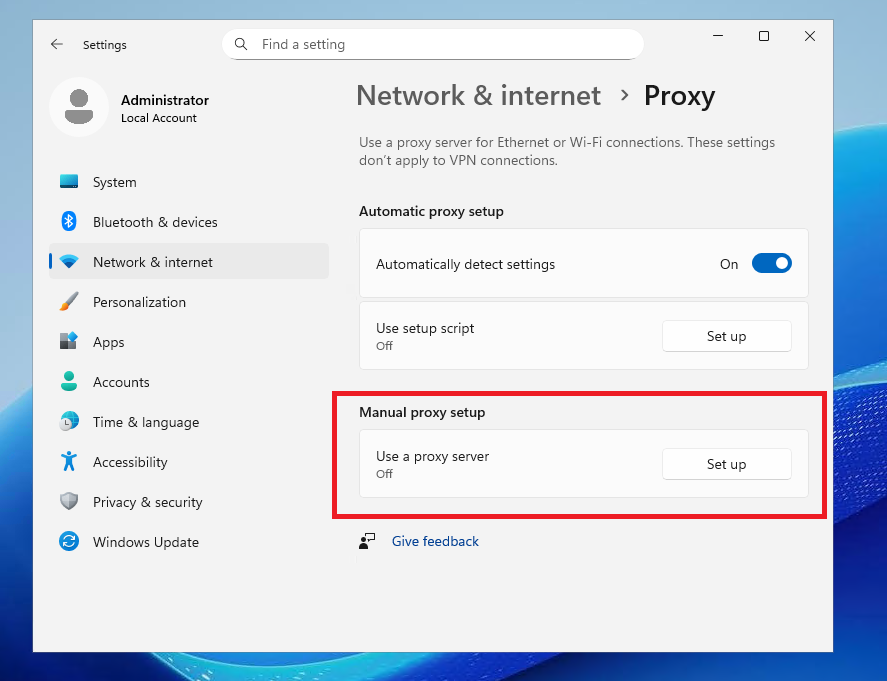
Task: Click the System monitor icon
Action: coord(69,182)
